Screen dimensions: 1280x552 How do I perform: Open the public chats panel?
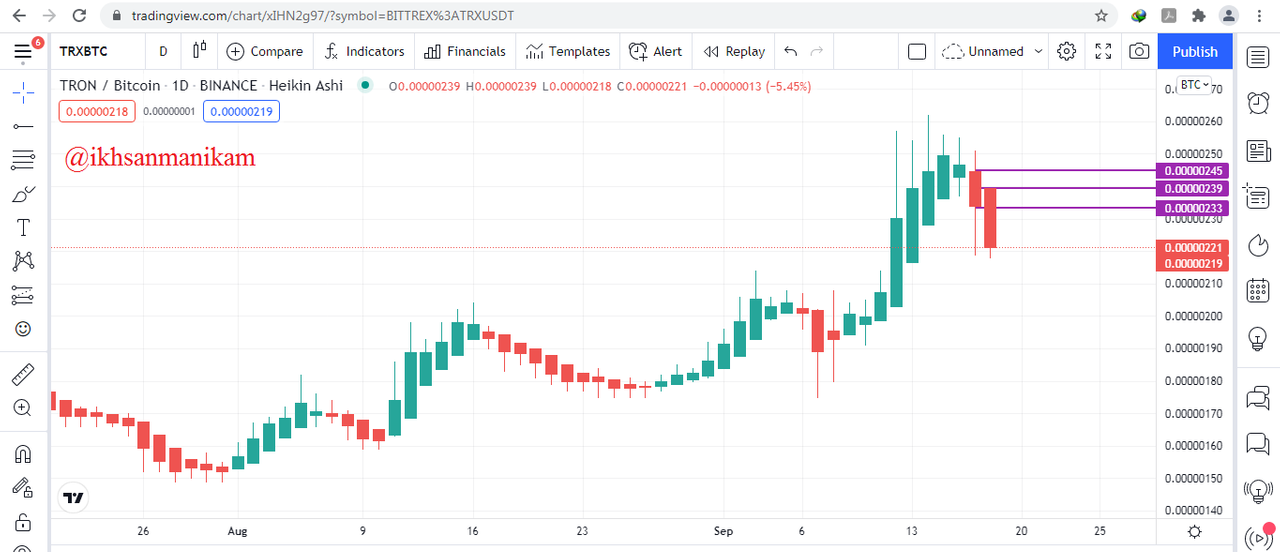1257,399
